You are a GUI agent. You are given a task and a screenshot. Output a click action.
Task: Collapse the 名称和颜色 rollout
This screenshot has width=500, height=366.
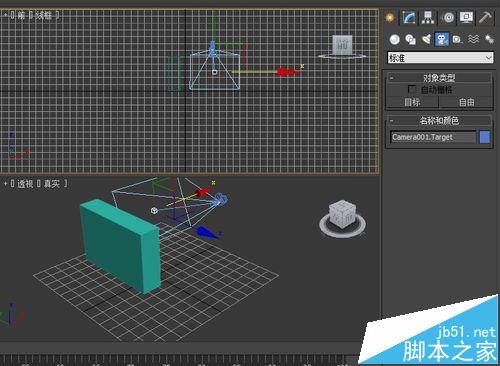(439, 120)
